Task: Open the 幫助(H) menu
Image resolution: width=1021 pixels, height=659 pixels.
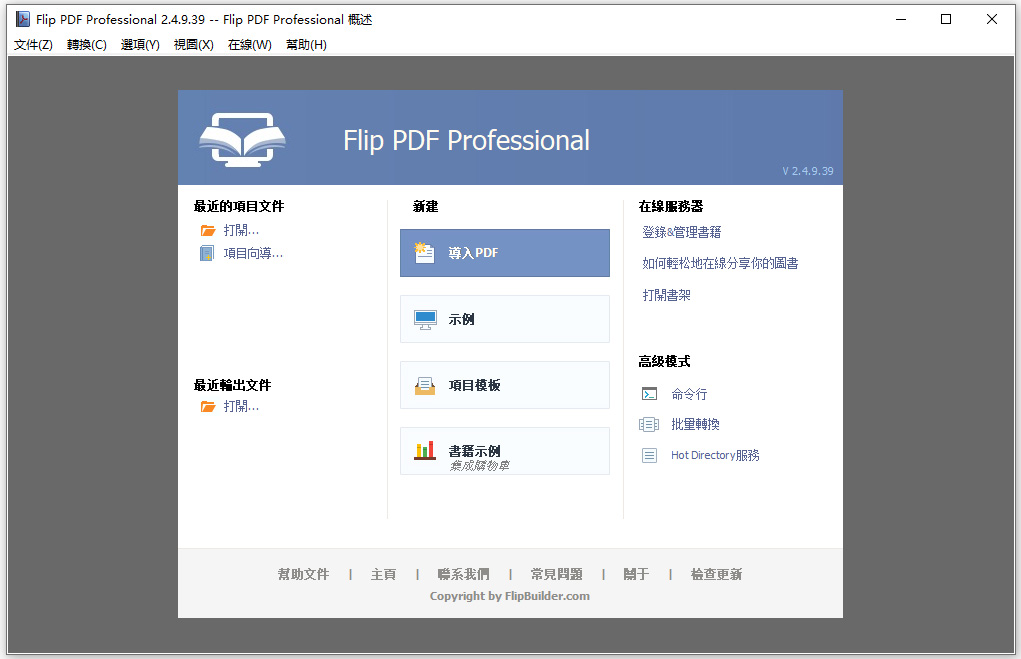Action: click(x=305, y=45)
